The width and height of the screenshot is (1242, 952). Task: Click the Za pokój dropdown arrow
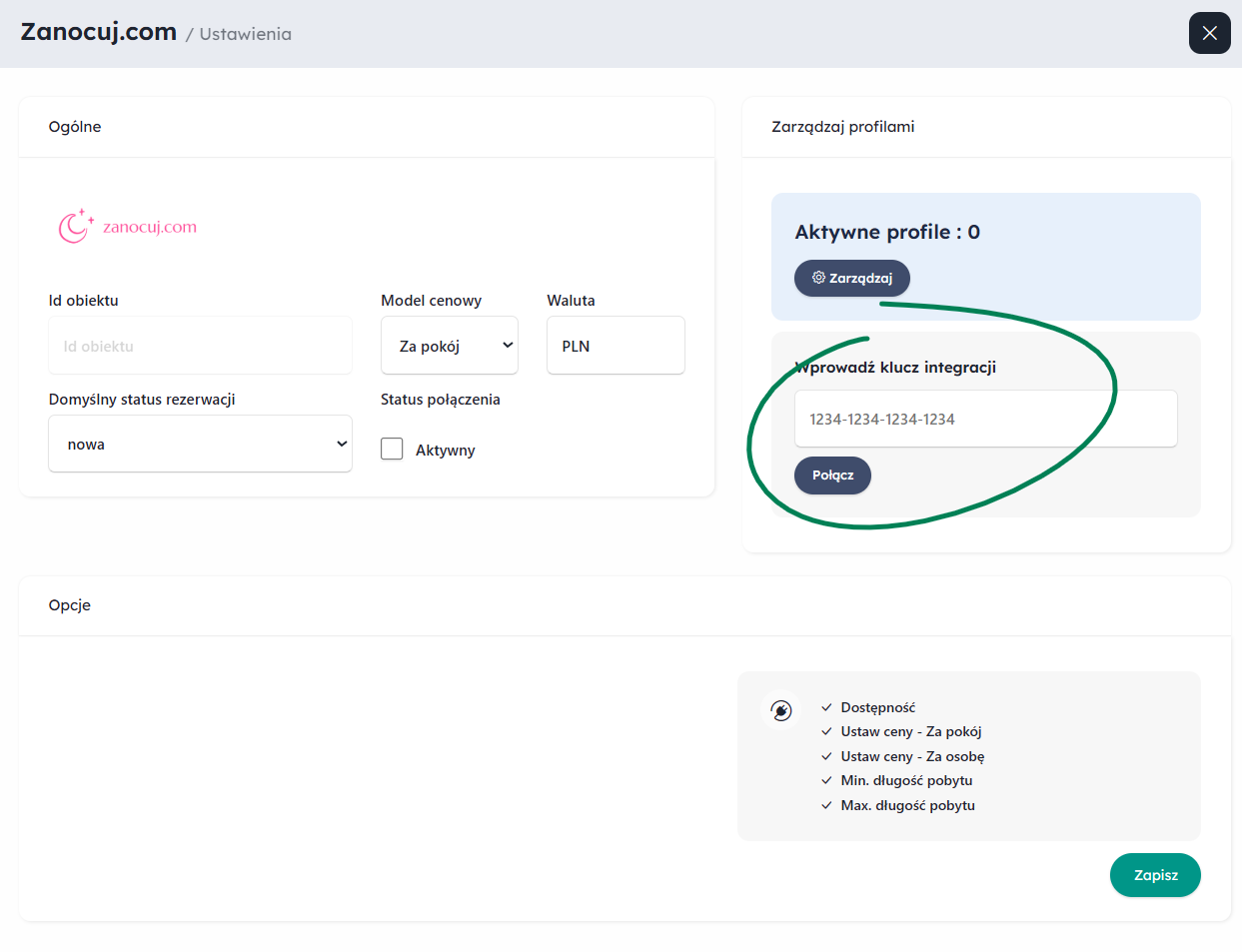508,346
